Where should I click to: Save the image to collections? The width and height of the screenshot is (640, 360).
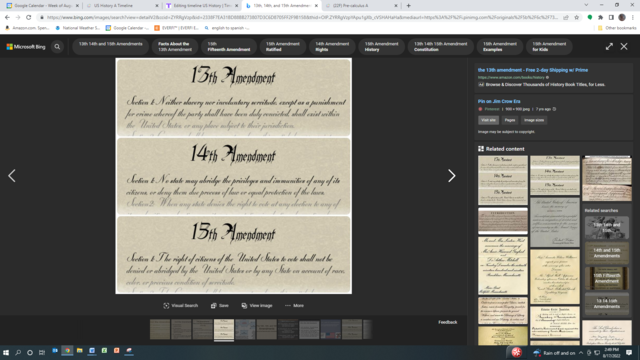tap(220, 305)
